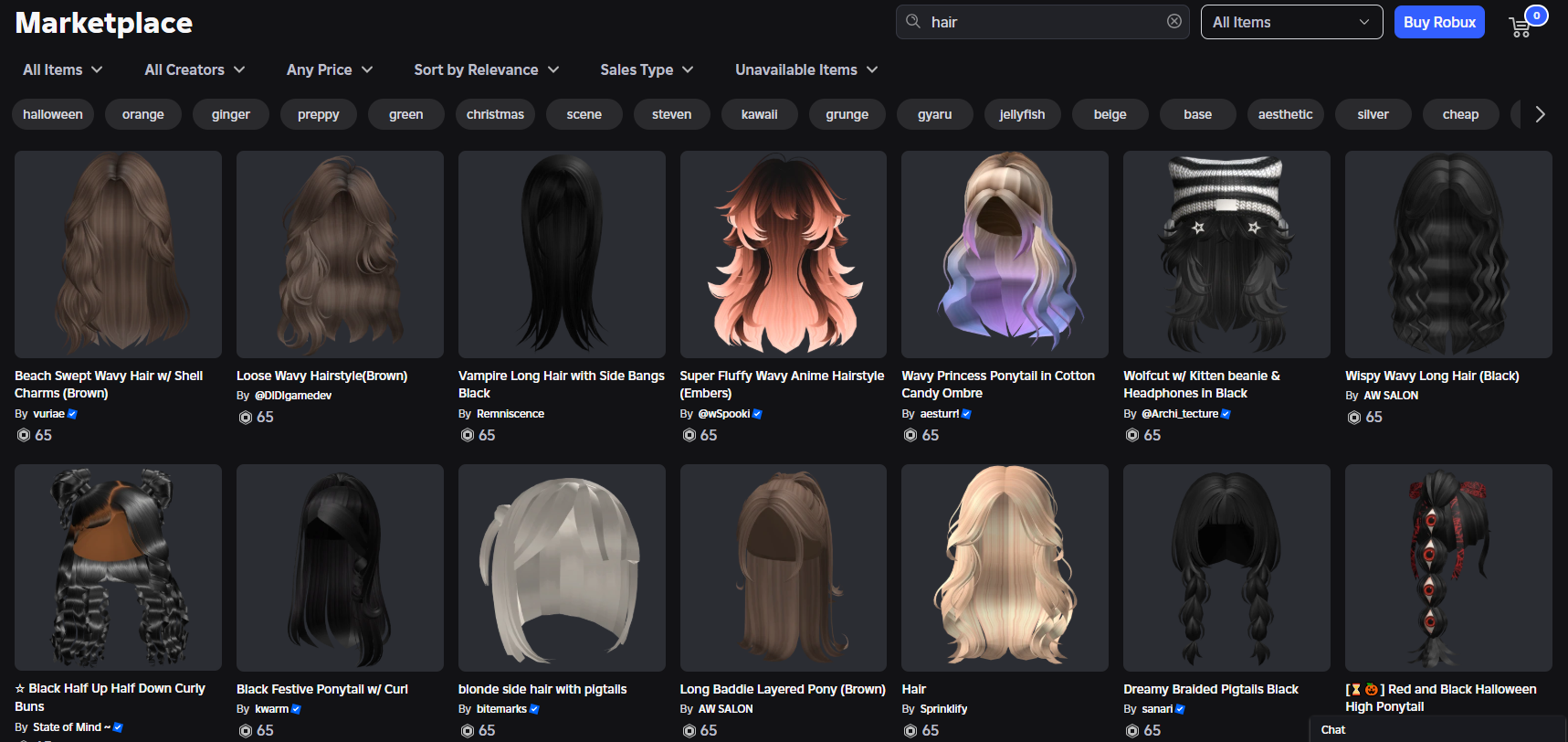The image size is (1568, 742).
Task: Open Long Baddie Layered Pony title link
Action: pyautogui.click(x=783, y=689)
